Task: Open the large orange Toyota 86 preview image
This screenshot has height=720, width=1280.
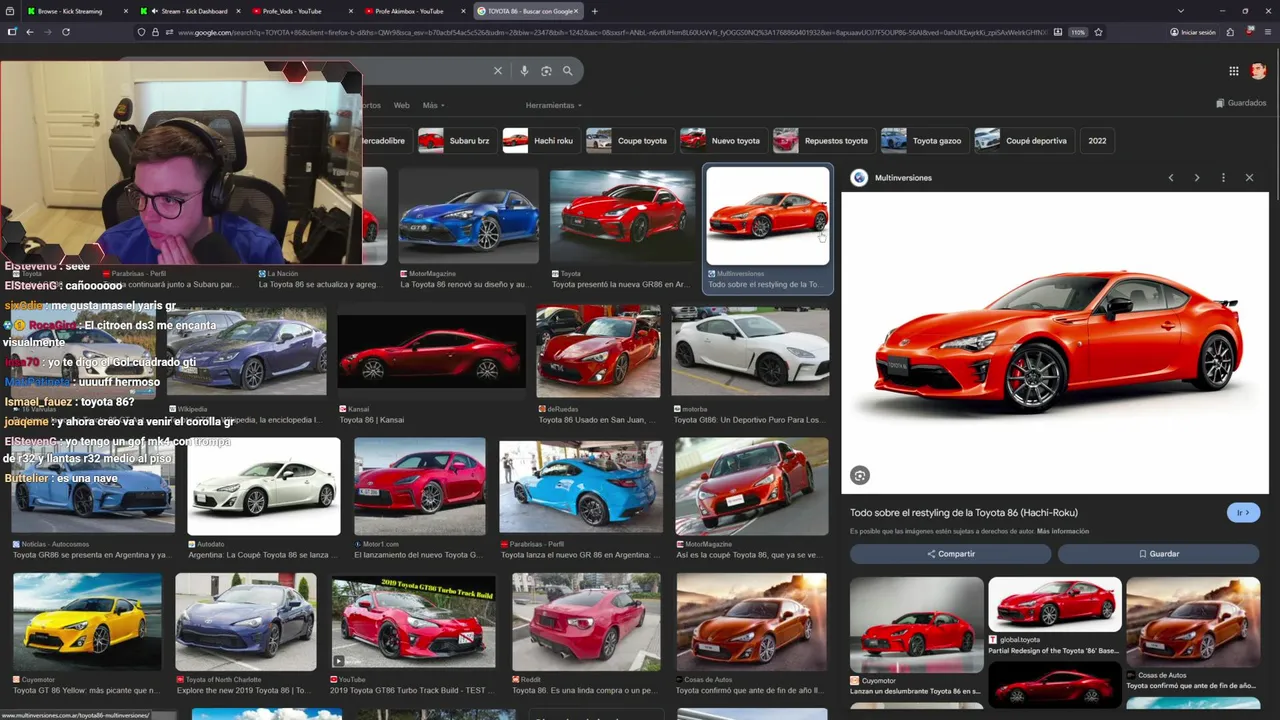Action: tap(1054, 343)
